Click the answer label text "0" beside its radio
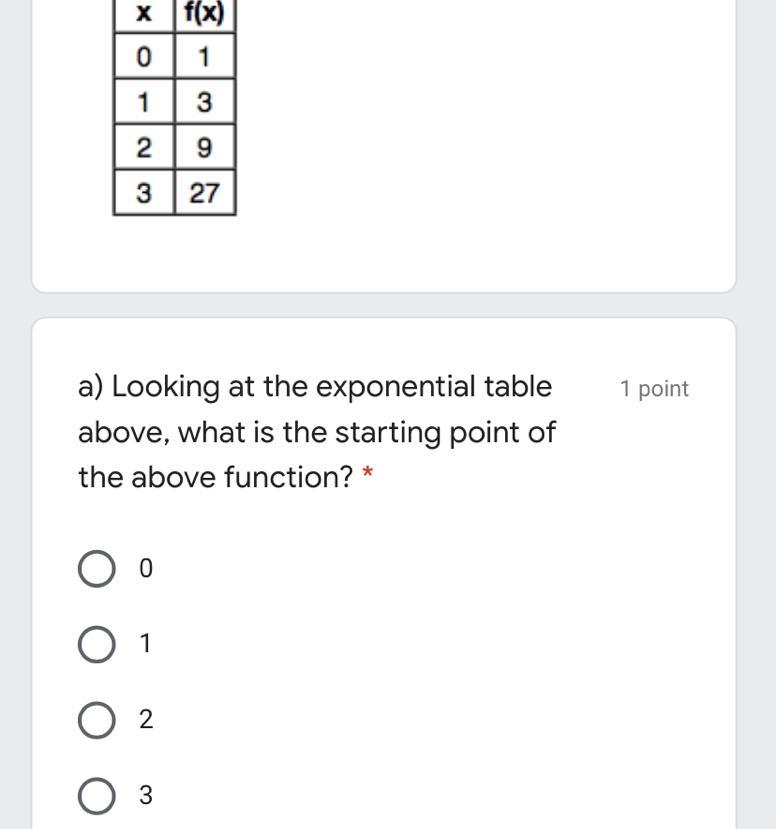 pyautogui.click(x=146, y=569)
